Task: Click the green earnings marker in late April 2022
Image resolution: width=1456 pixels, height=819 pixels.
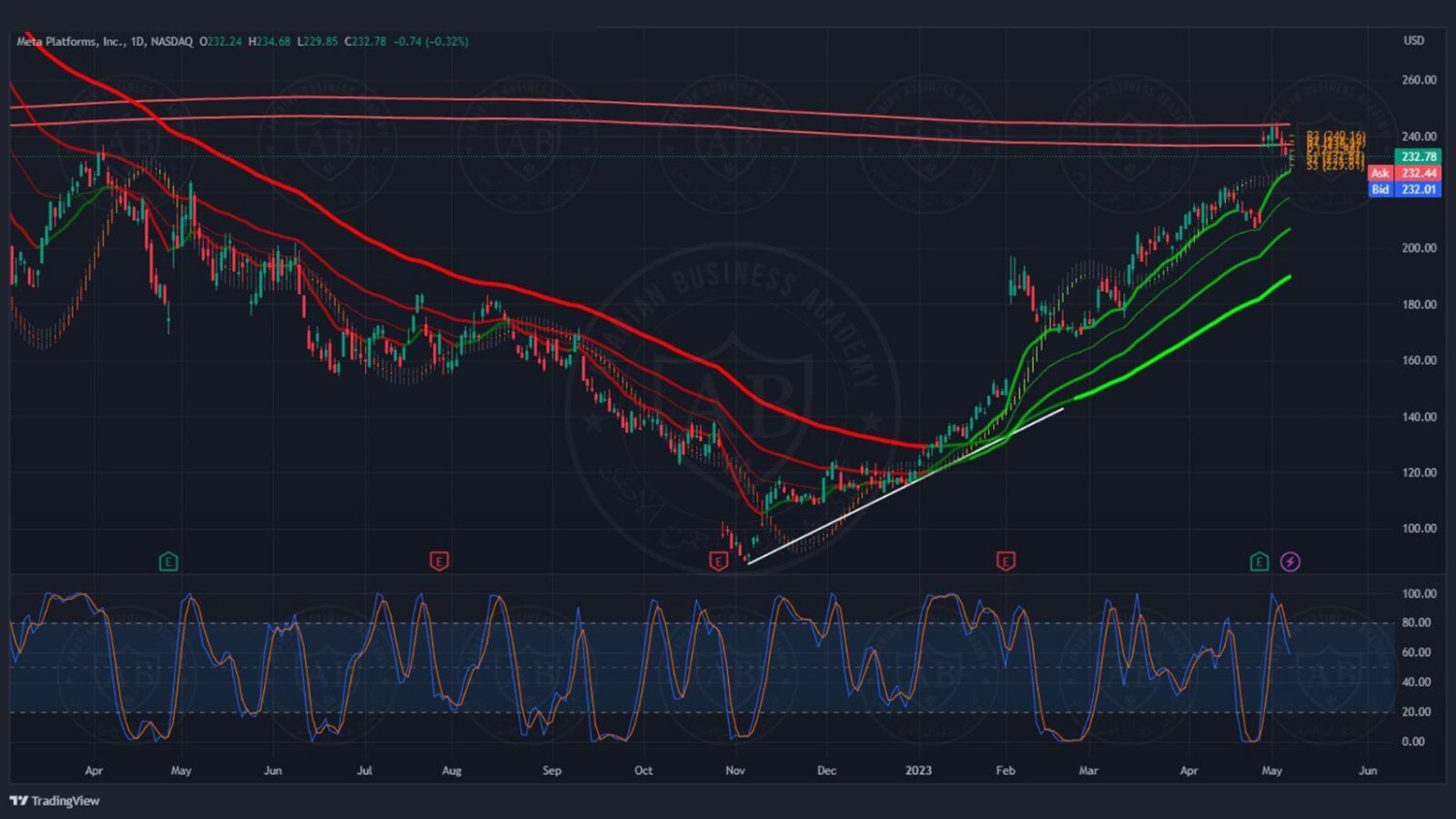Action: coord(168,561)
